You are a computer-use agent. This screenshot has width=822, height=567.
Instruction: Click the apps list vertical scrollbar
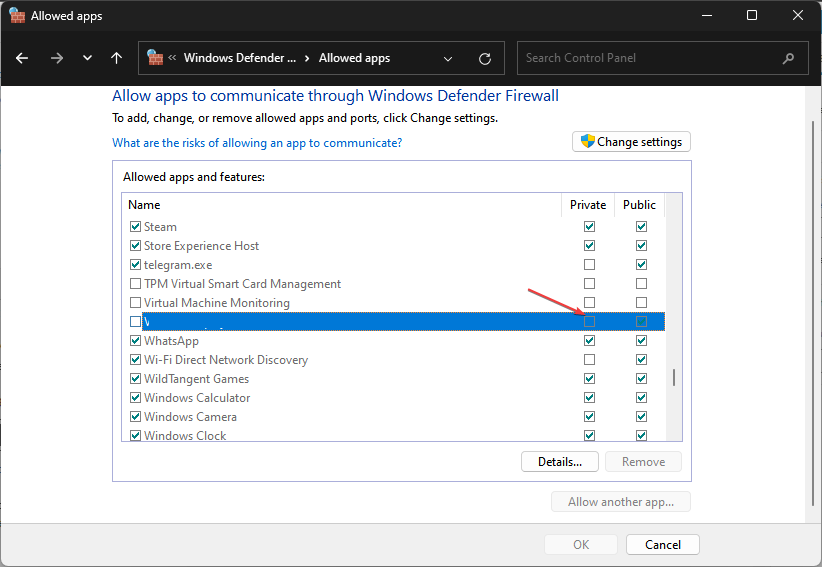point(673,377)
